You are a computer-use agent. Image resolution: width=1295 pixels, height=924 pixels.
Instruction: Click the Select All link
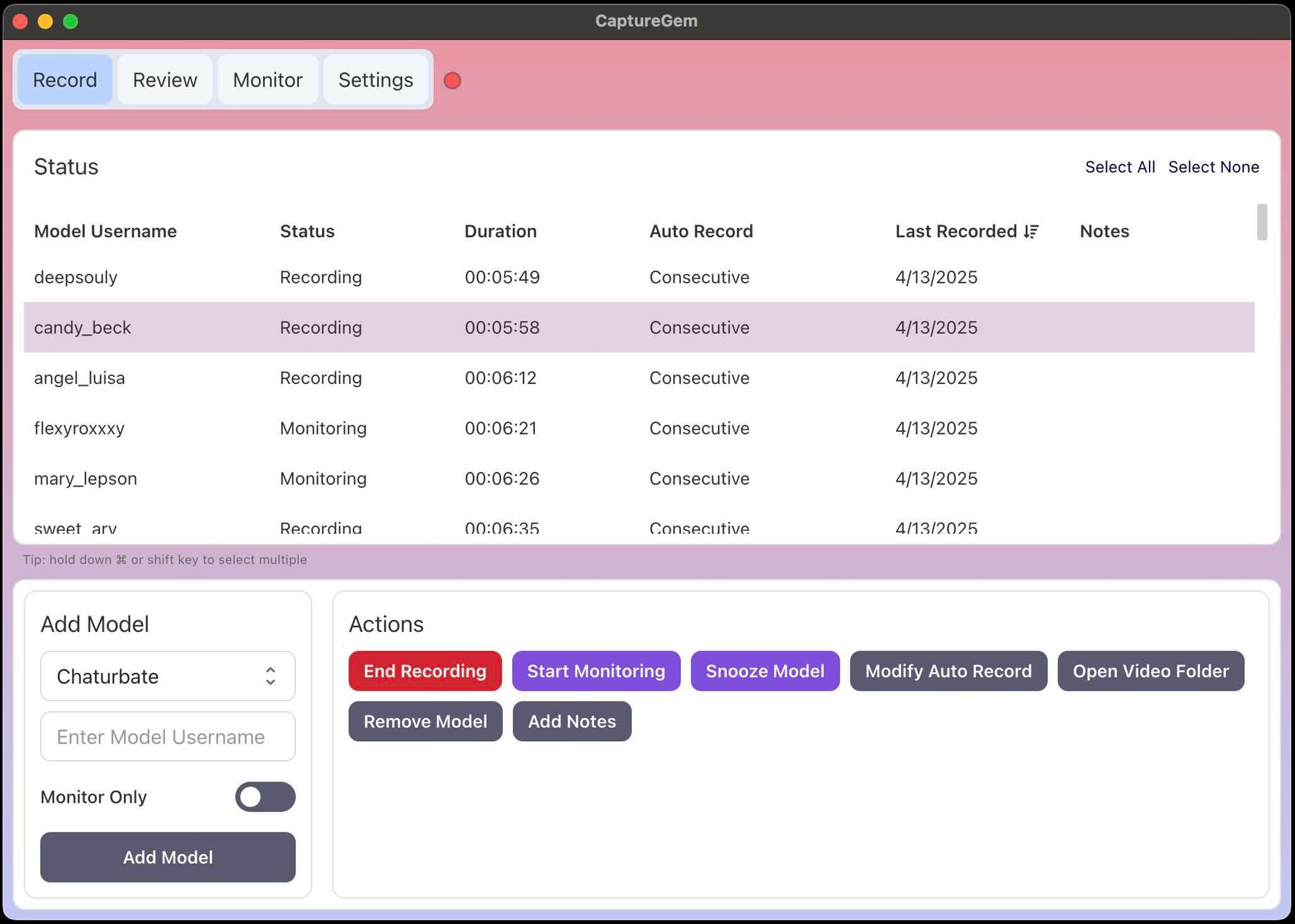tap(1120, 166)
